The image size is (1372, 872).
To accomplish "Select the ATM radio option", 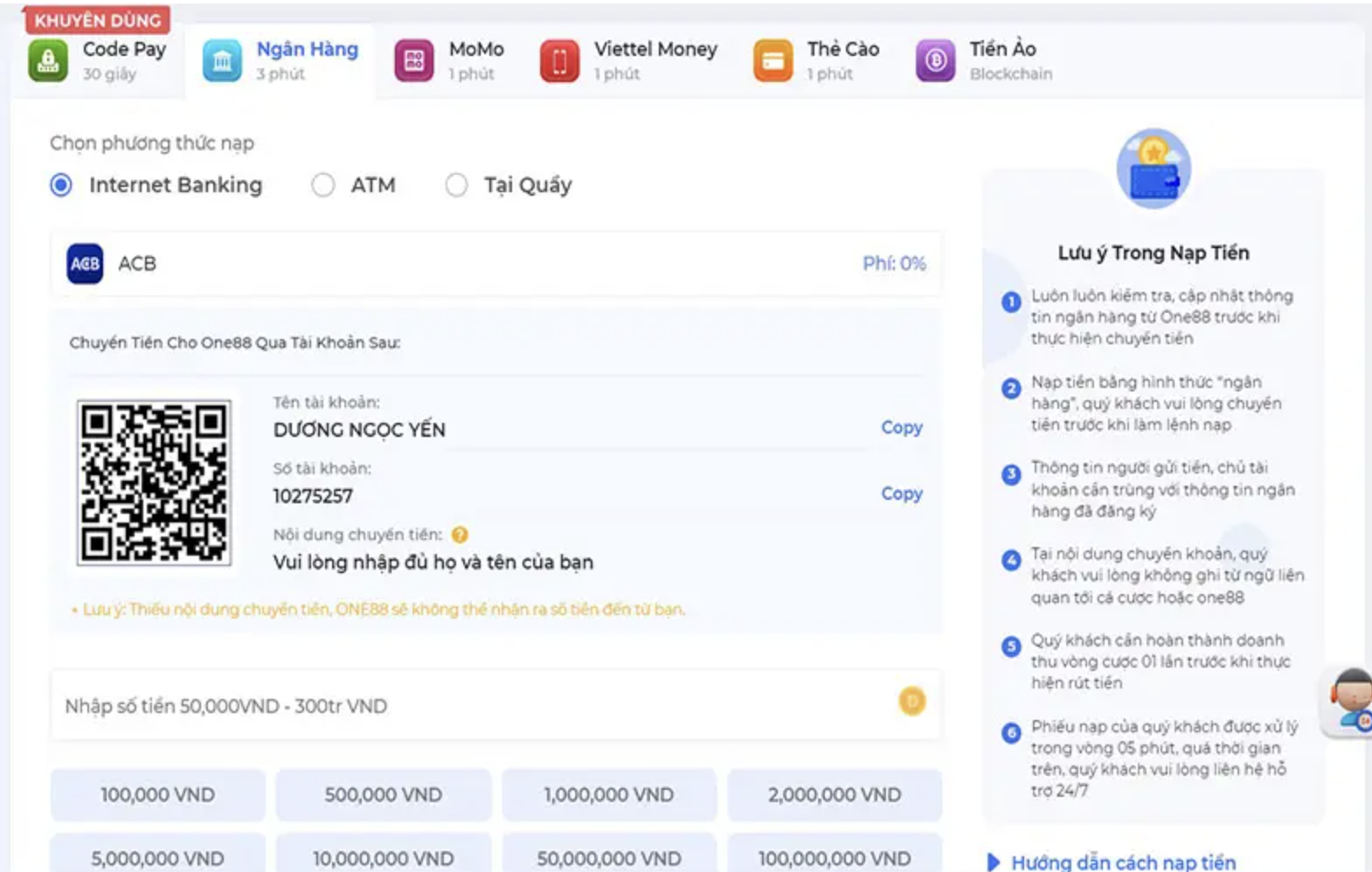I will click(323, 185).
